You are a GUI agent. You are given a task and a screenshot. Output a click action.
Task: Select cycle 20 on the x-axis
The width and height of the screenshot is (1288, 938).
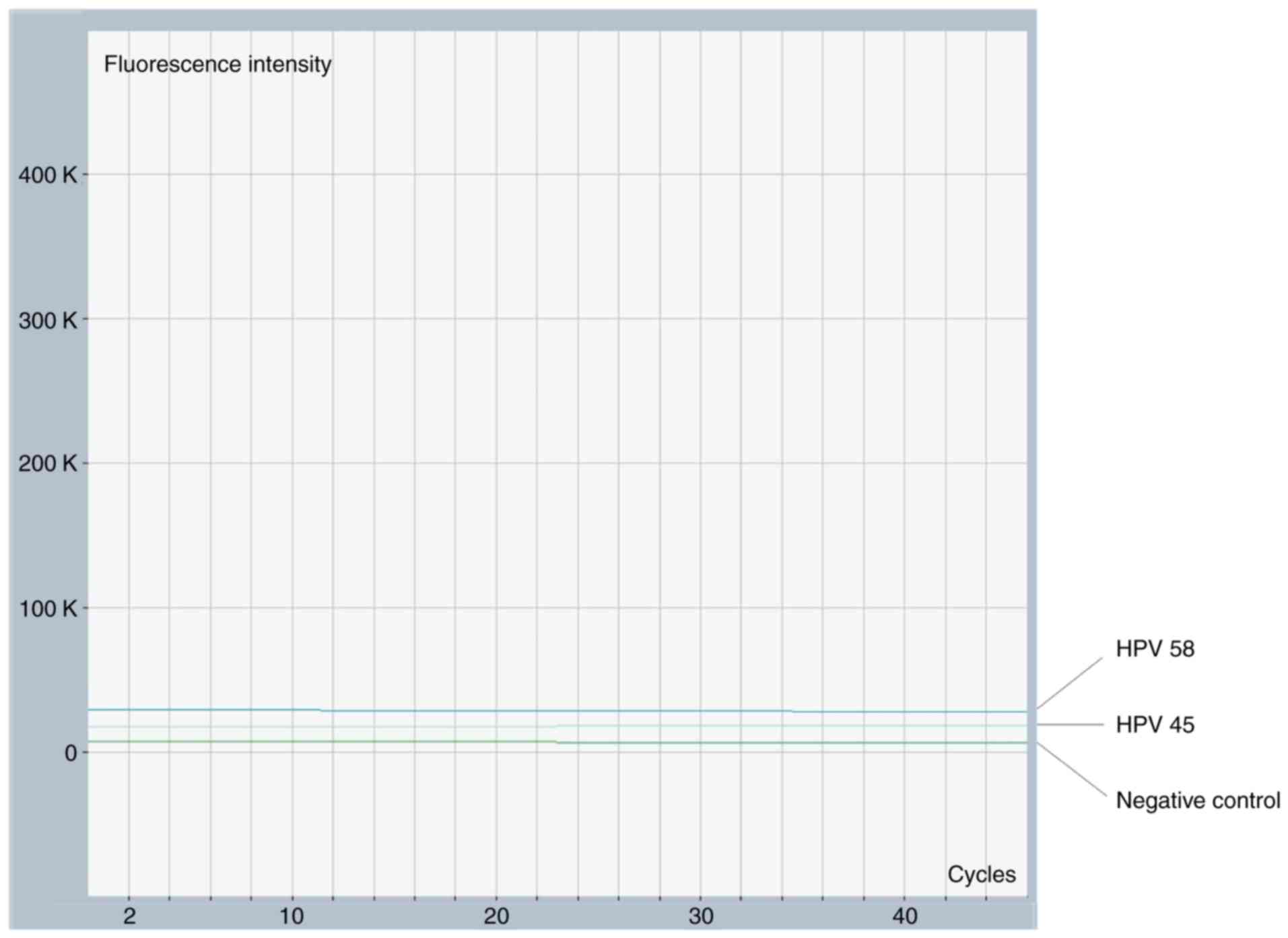point(496,916)
